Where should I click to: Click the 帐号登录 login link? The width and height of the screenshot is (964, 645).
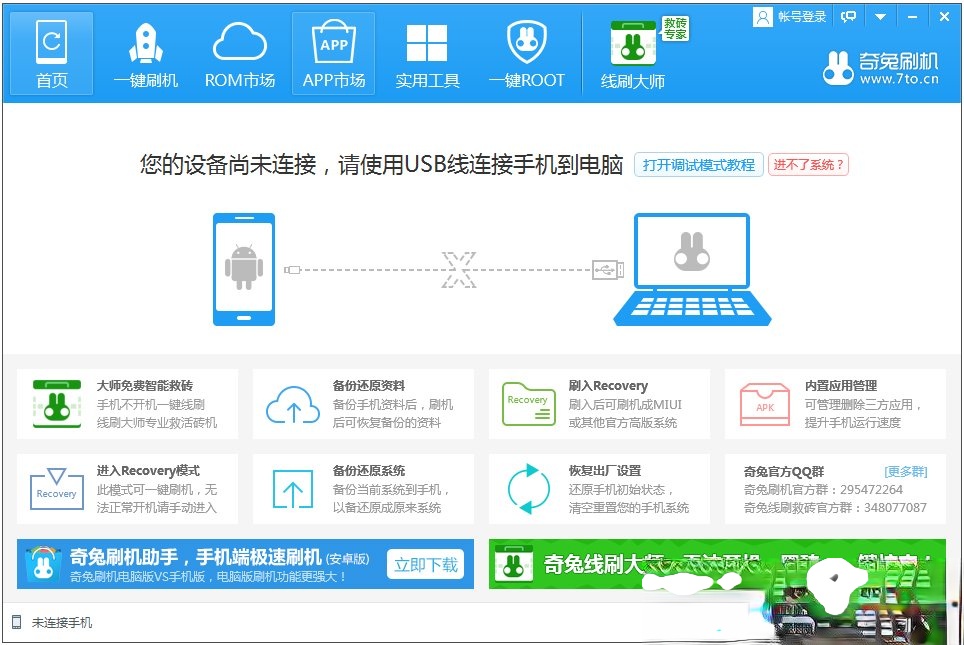point(802,17)
